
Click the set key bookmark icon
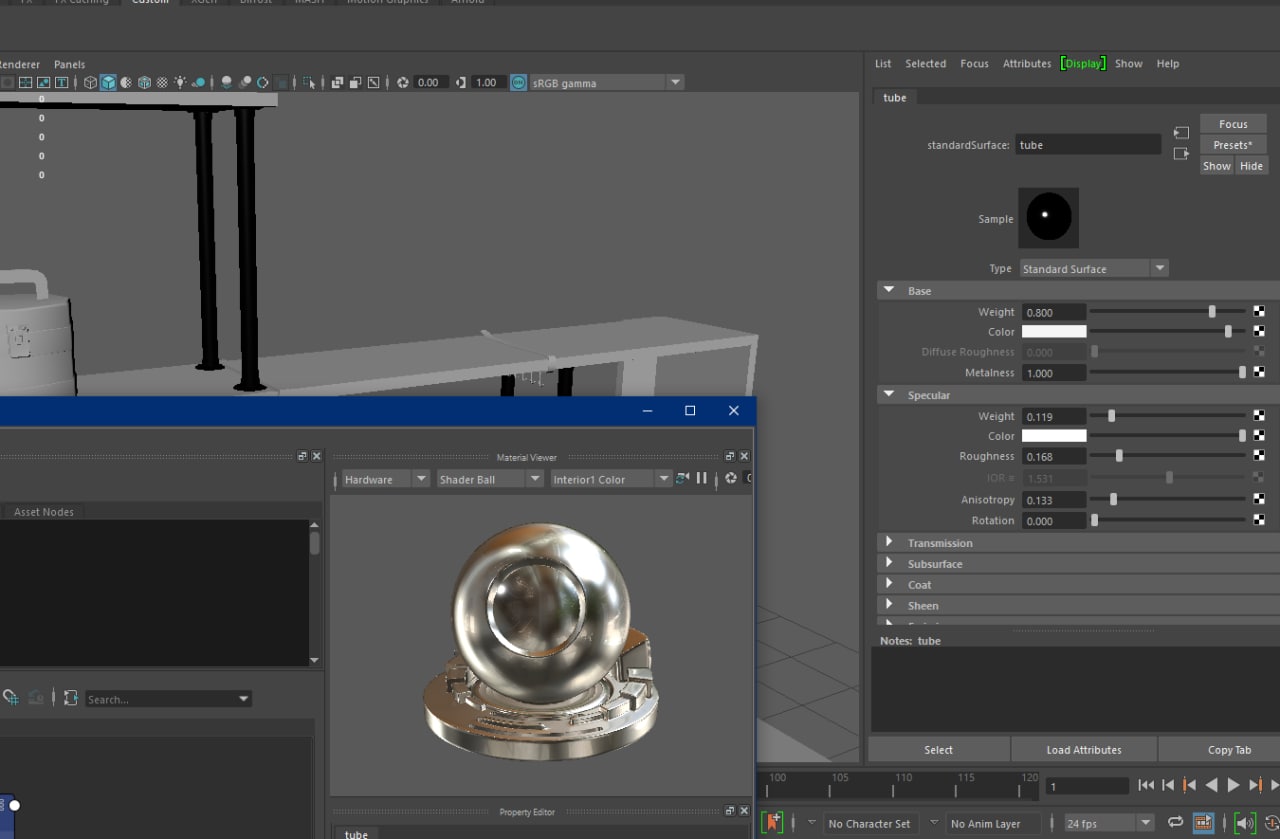pyautogui.click(x=772, y=823)
